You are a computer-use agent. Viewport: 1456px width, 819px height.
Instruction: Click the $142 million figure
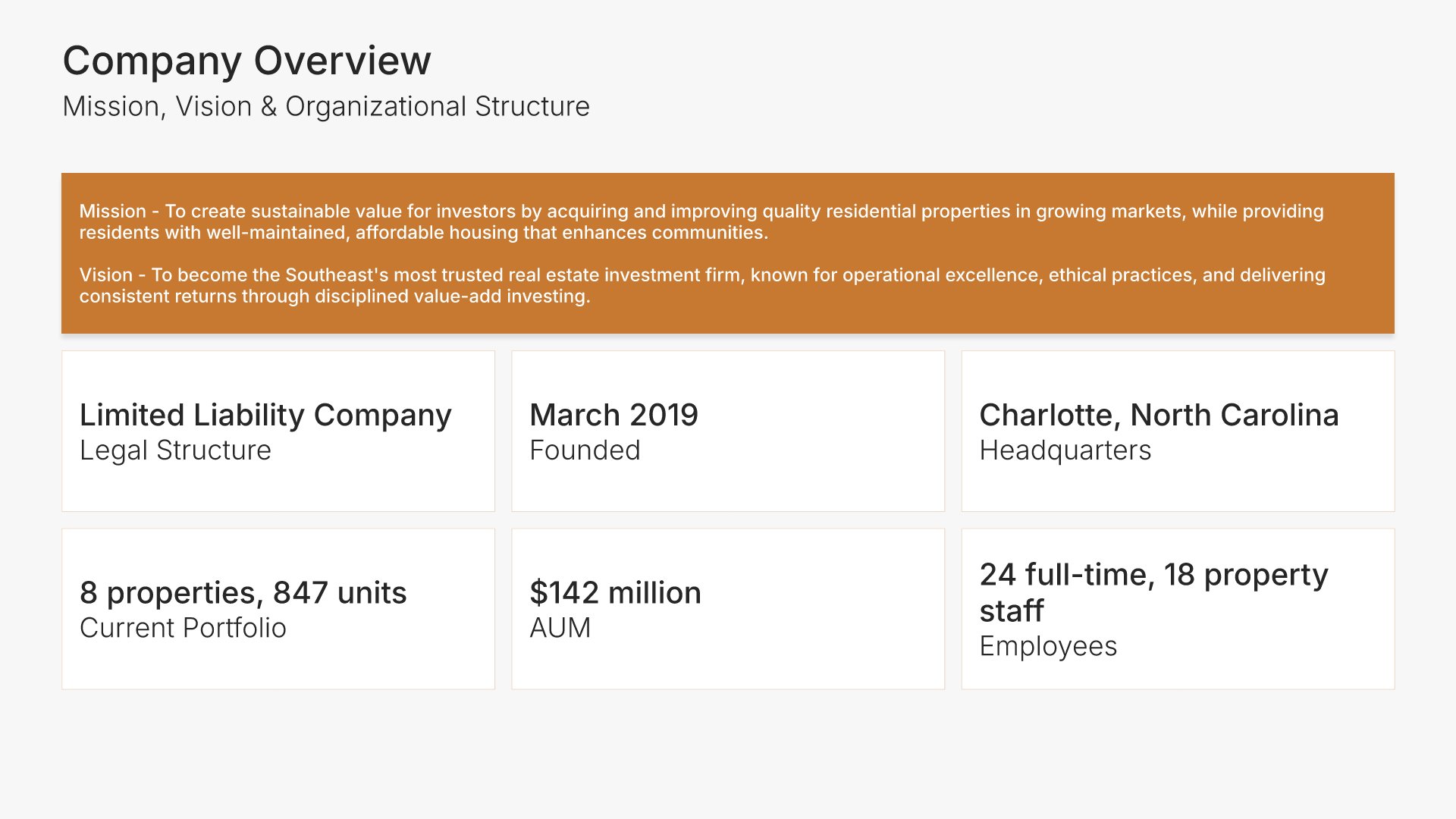pyautogui.click(x=615, y=592)
